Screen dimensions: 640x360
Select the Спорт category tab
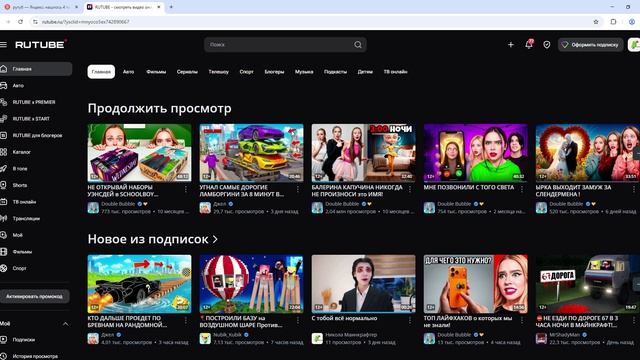click(247, 72)
